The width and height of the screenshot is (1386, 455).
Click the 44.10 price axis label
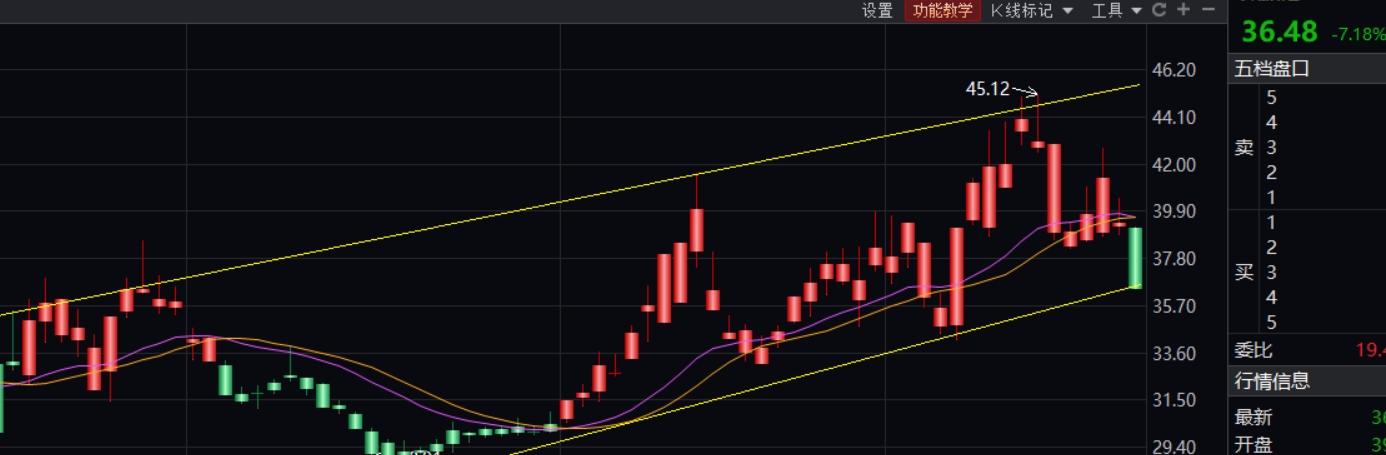click(x=1174, y=117)
